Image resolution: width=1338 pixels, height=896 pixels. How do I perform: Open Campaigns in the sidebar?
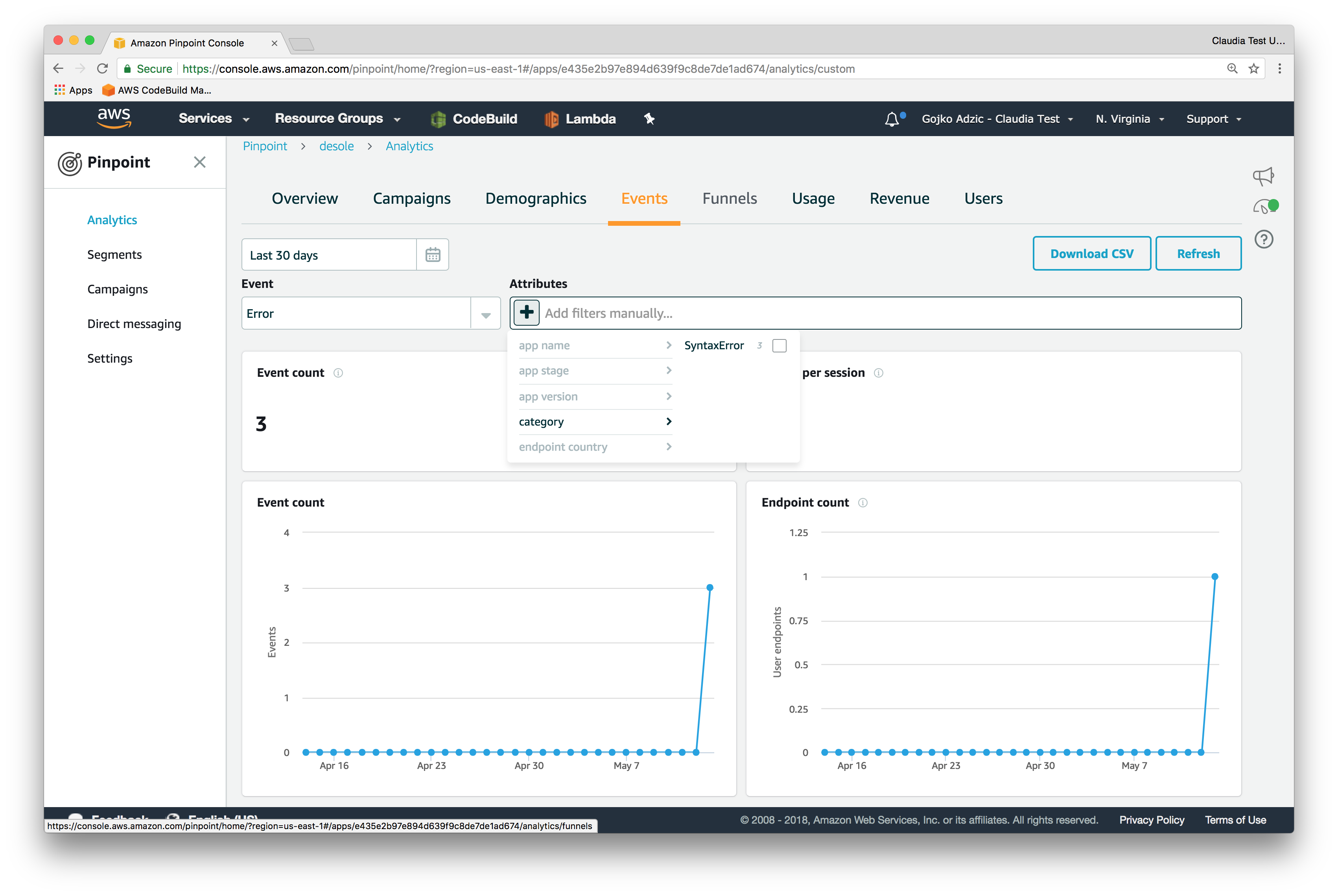[x=117, y=289]
